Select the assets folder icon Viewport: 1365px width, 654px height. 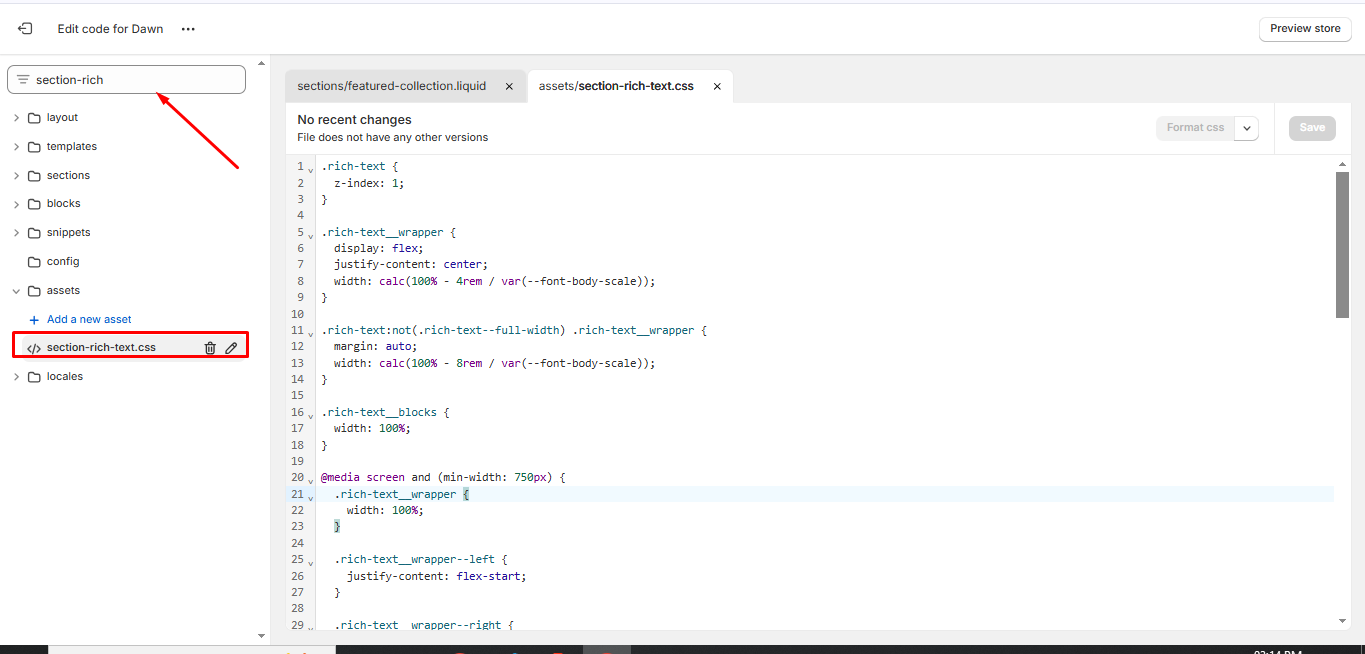point(34,291)
